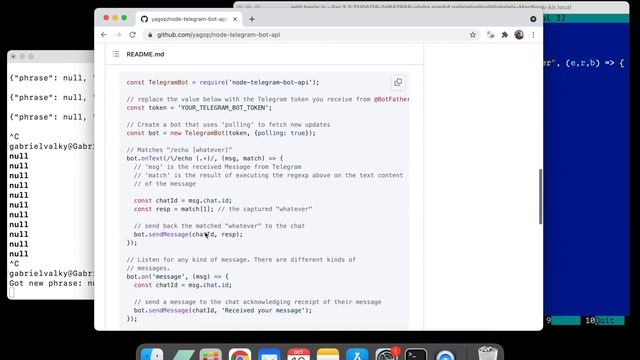
Task: Click the Chrome page vertical scrollbar
Action: tap(540, 196)
